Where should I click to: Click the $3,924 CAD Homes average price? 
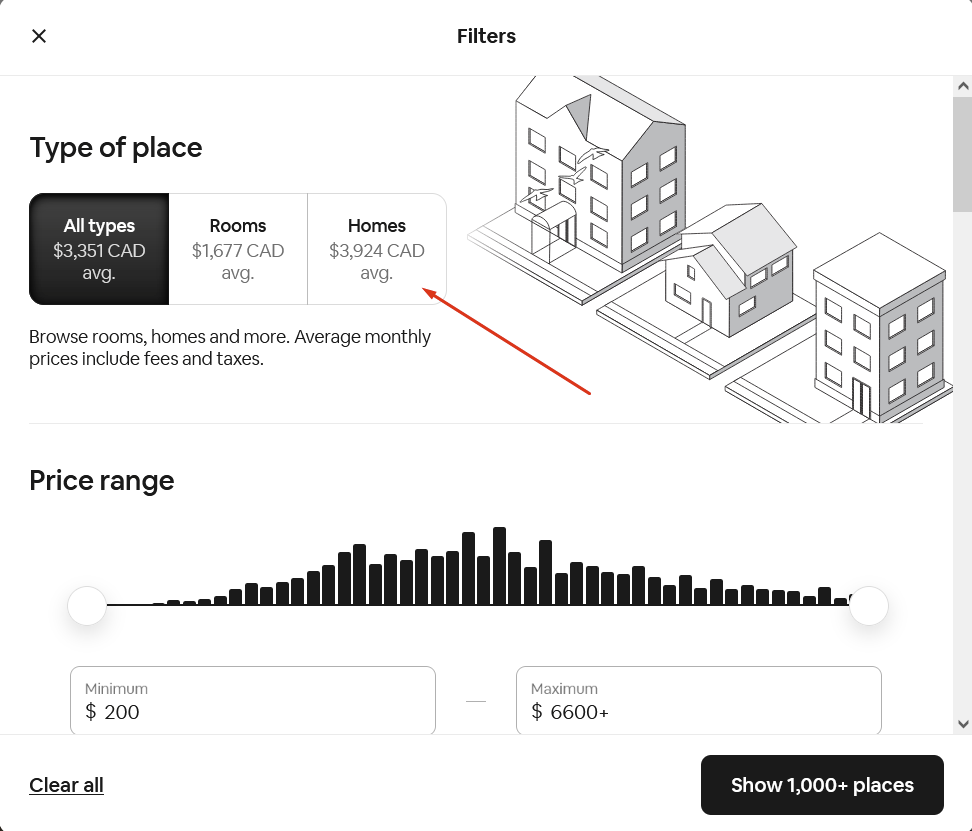tap(377, 250)
